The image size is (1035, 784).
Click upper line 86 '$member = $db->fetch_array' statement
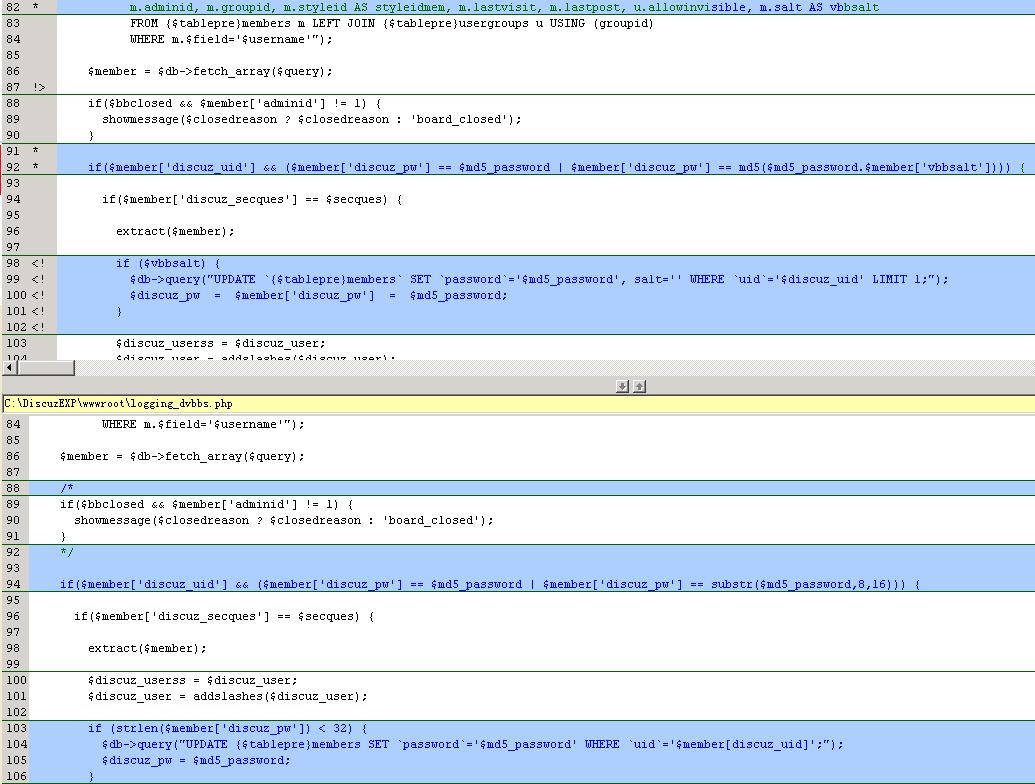pyautogui.click(x=210, y=71)
